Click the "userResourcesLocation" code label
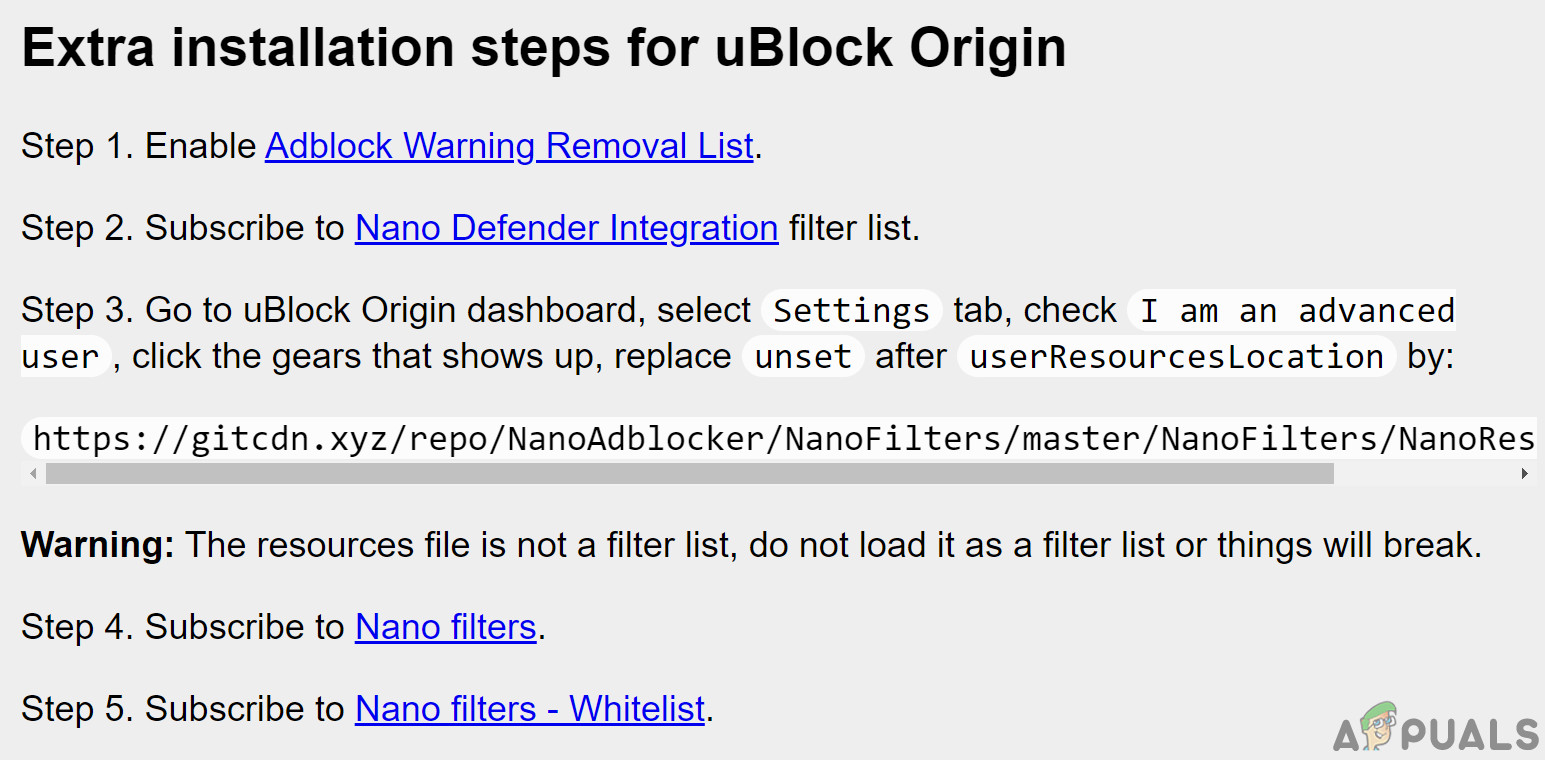Screen dimensions: 1545x760 tap(1176, 357)
